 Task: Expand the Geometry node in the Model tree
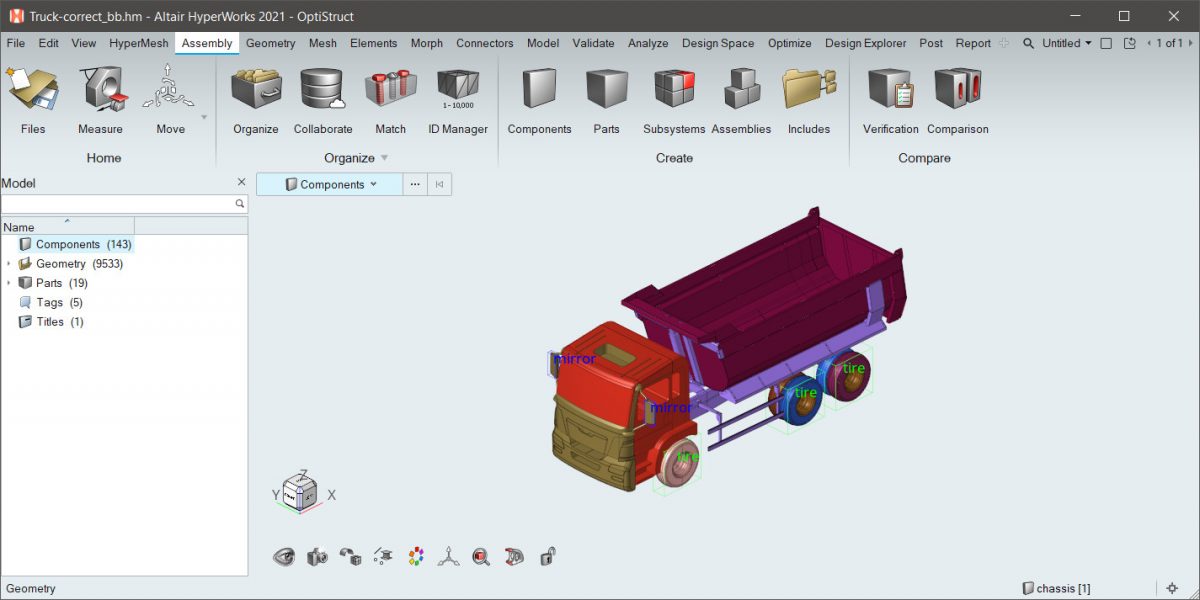coord(9,263)
